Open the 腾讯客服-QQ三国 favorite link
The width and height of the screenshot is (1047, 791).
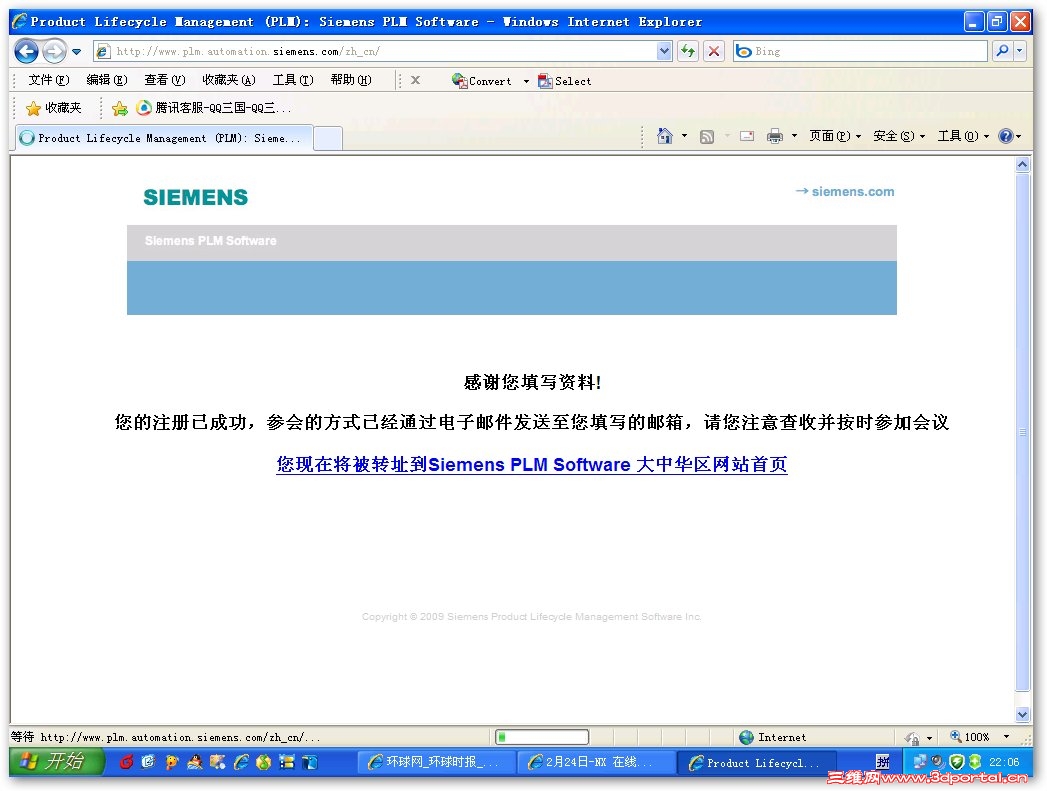pyautogui.click(x=214, y=108)
